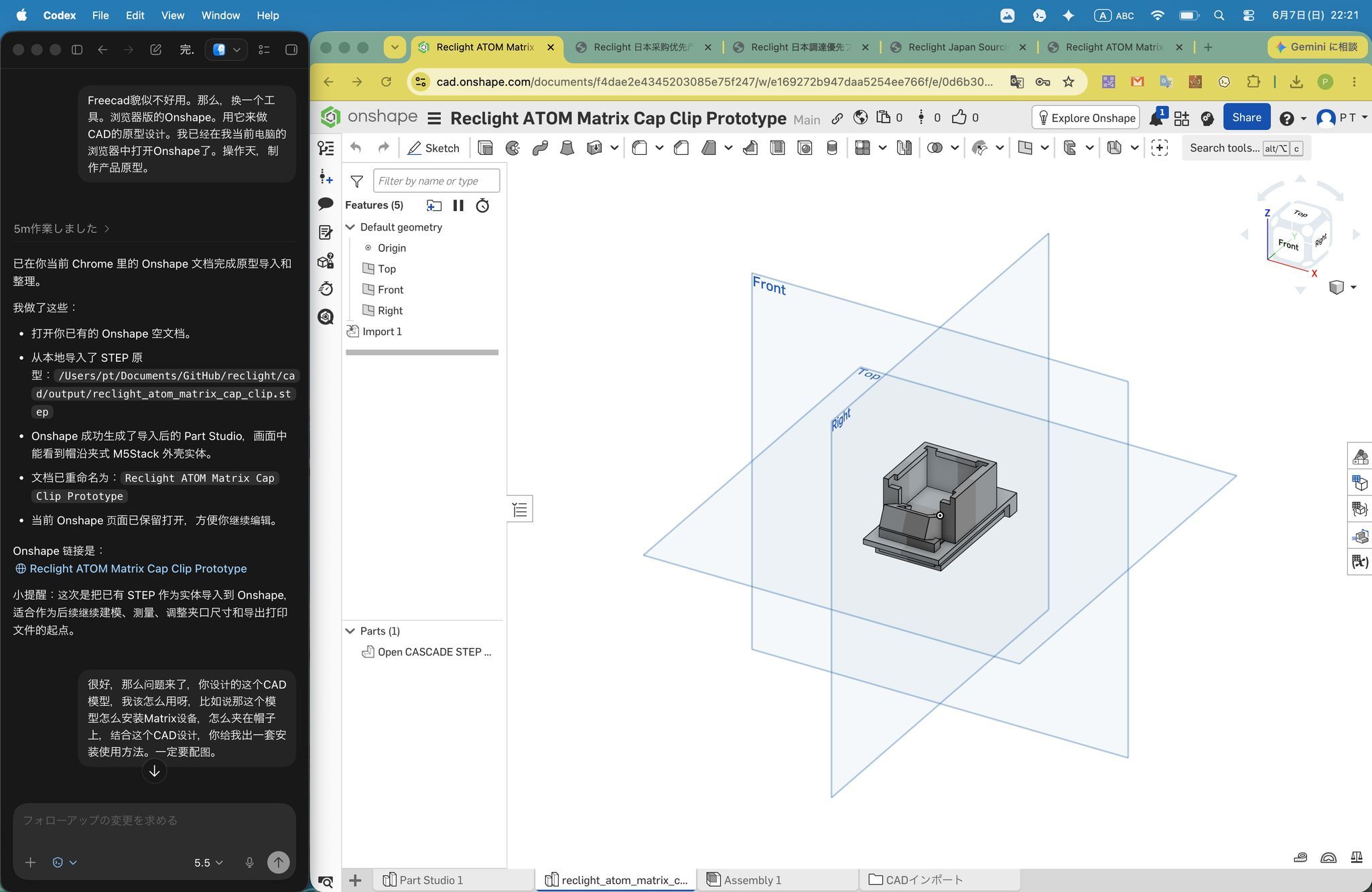The image size is (1372, 892).
Task: Click the Codex follow-up message input
Action: click(155, 820)
